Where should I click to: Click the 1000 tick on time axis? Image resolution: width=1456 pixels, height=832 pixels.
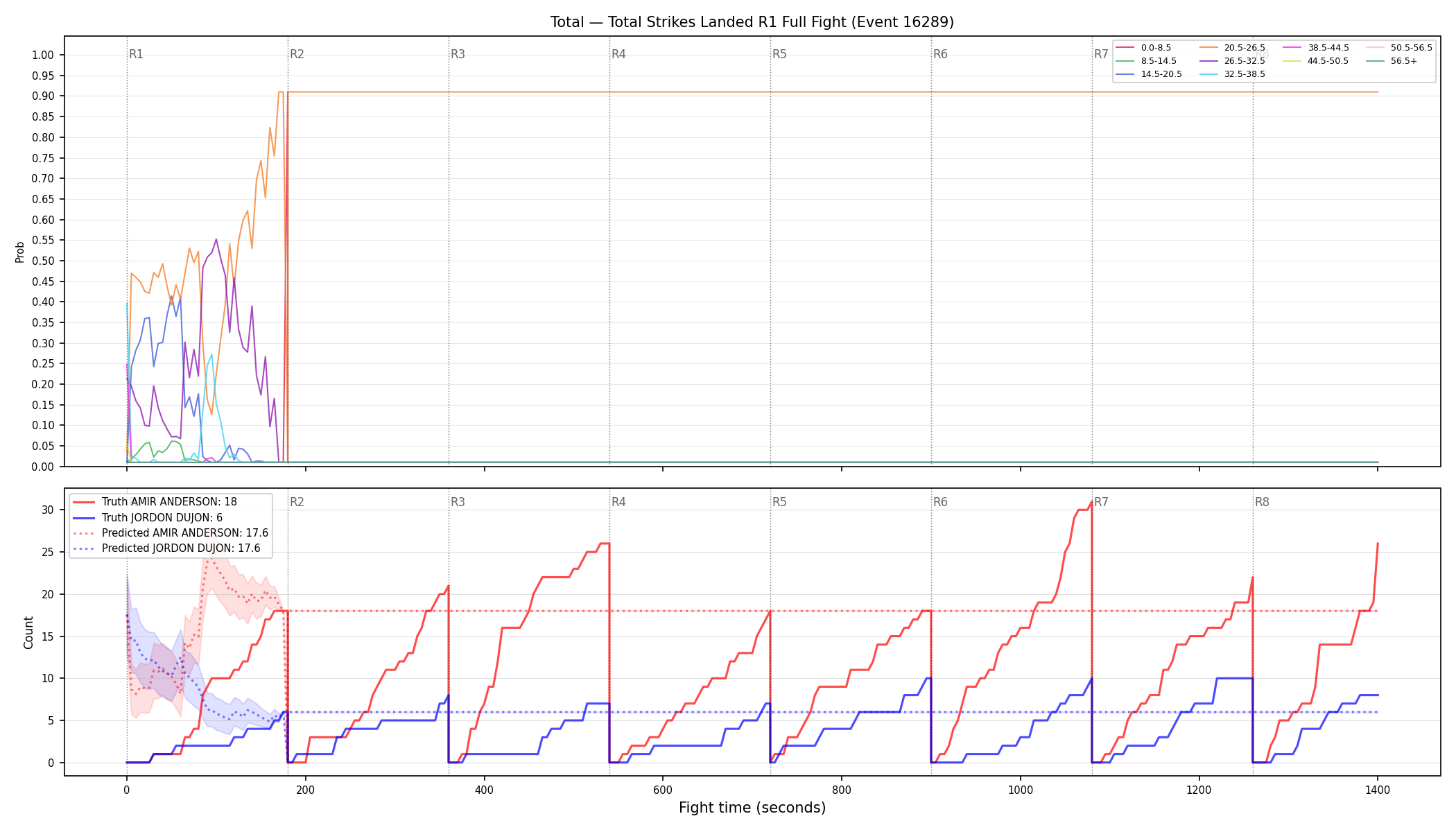(1021, 790)
